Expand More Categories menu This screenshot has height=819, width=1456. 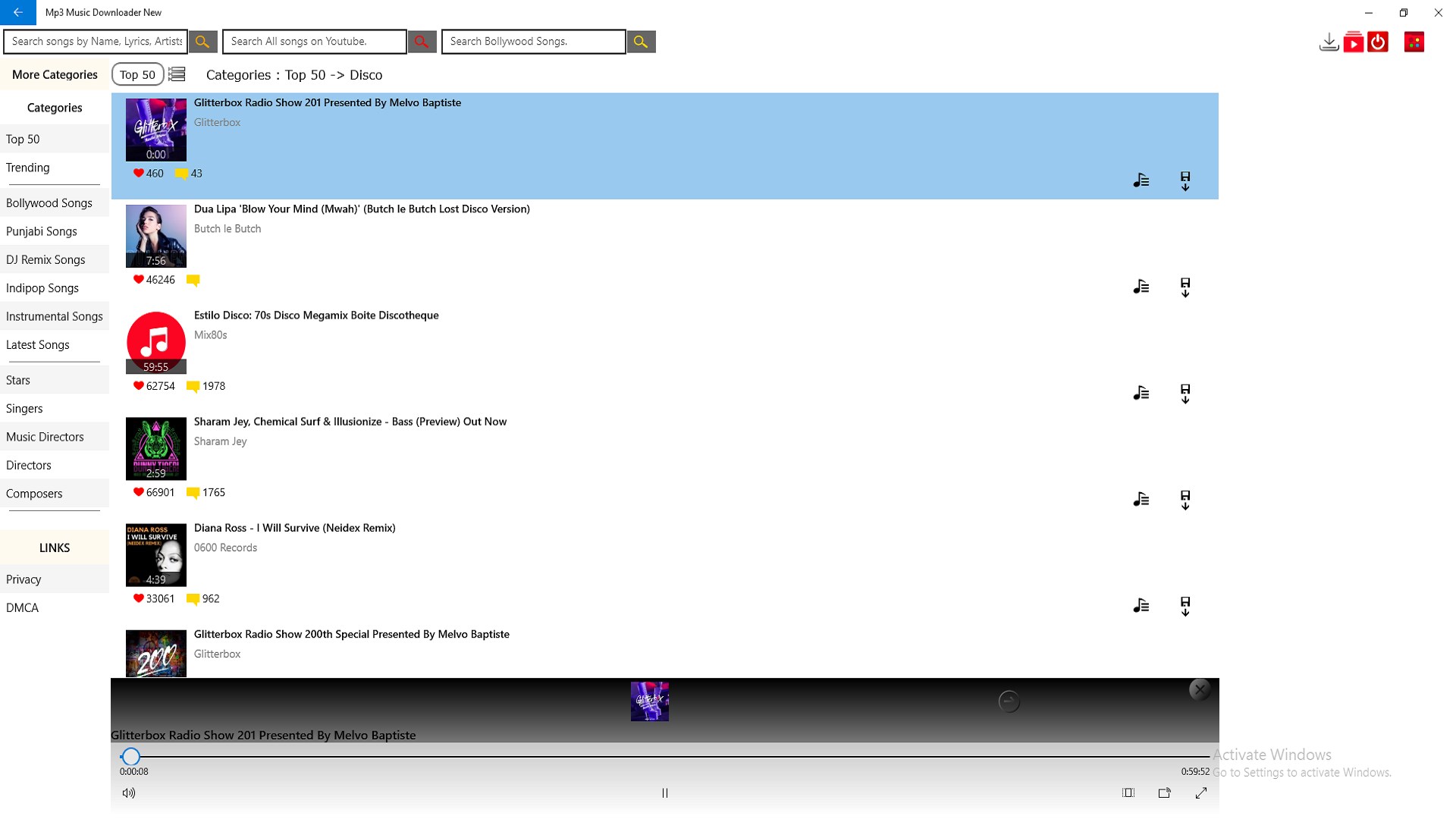point(55,74)
